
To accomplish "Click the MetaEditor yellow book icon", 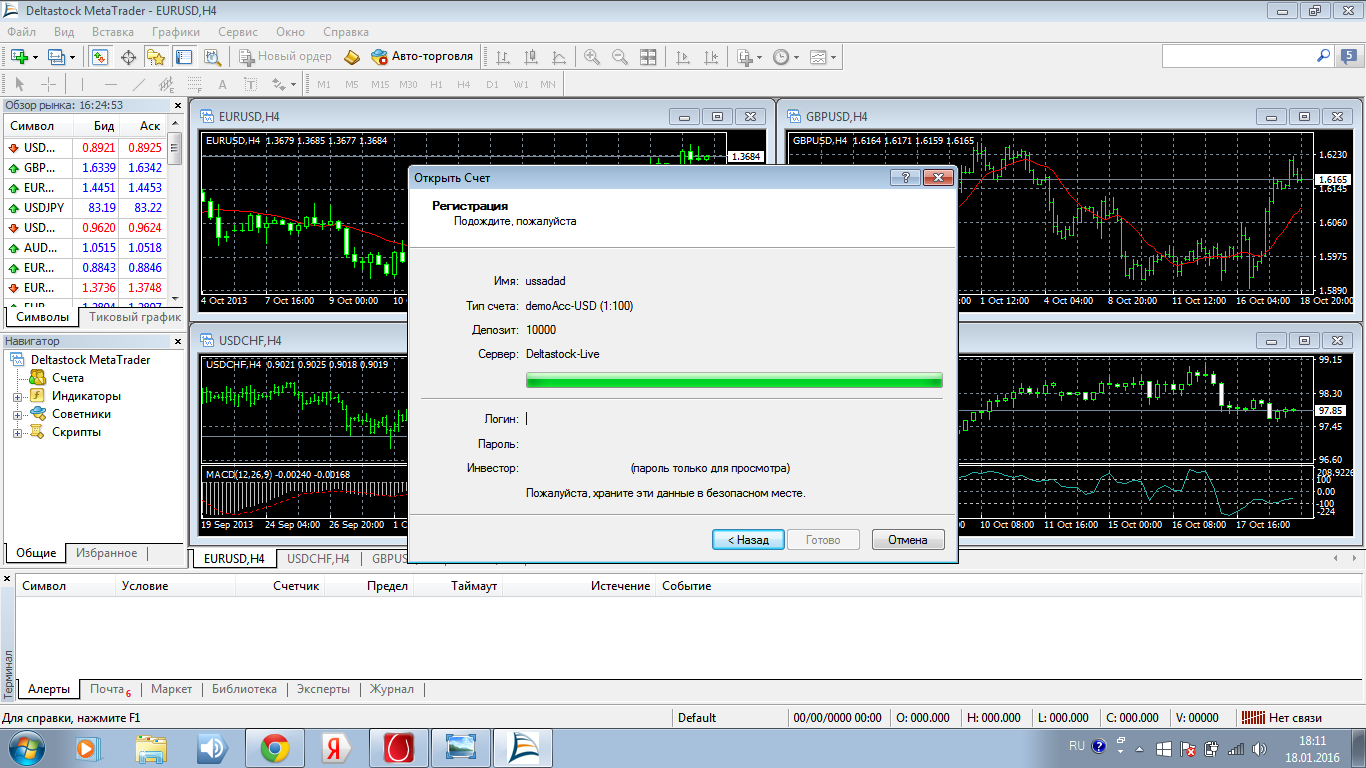I will (x=351, y=57).
